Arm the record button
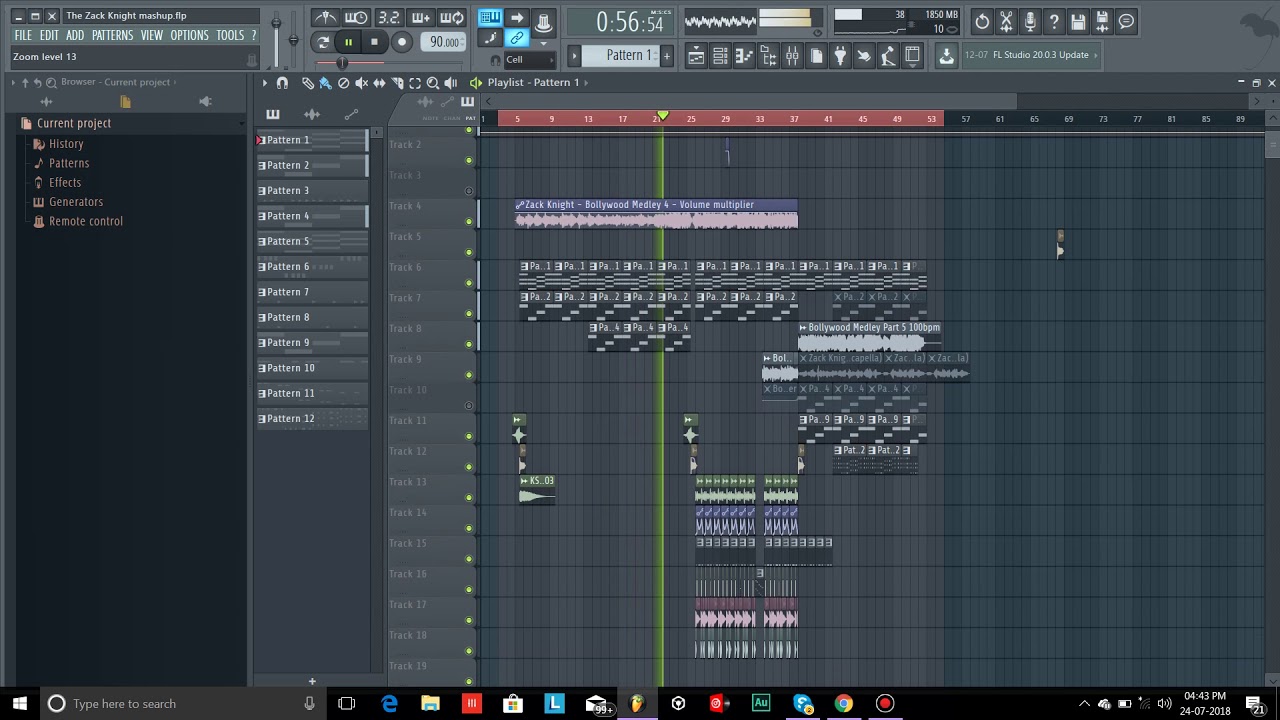The width and height of the screenshot is (1280, 720). [x=402, y=42]
